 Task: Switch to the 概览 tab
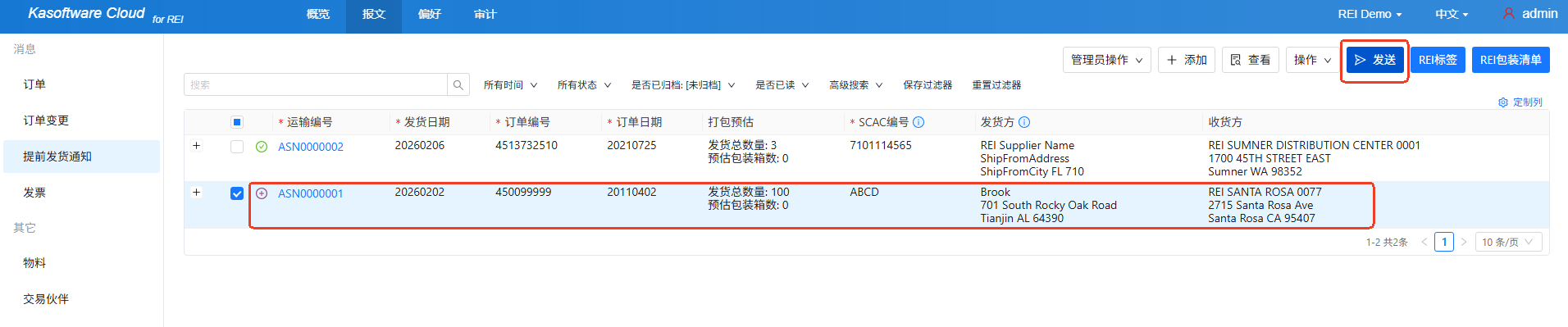point(318,14)
